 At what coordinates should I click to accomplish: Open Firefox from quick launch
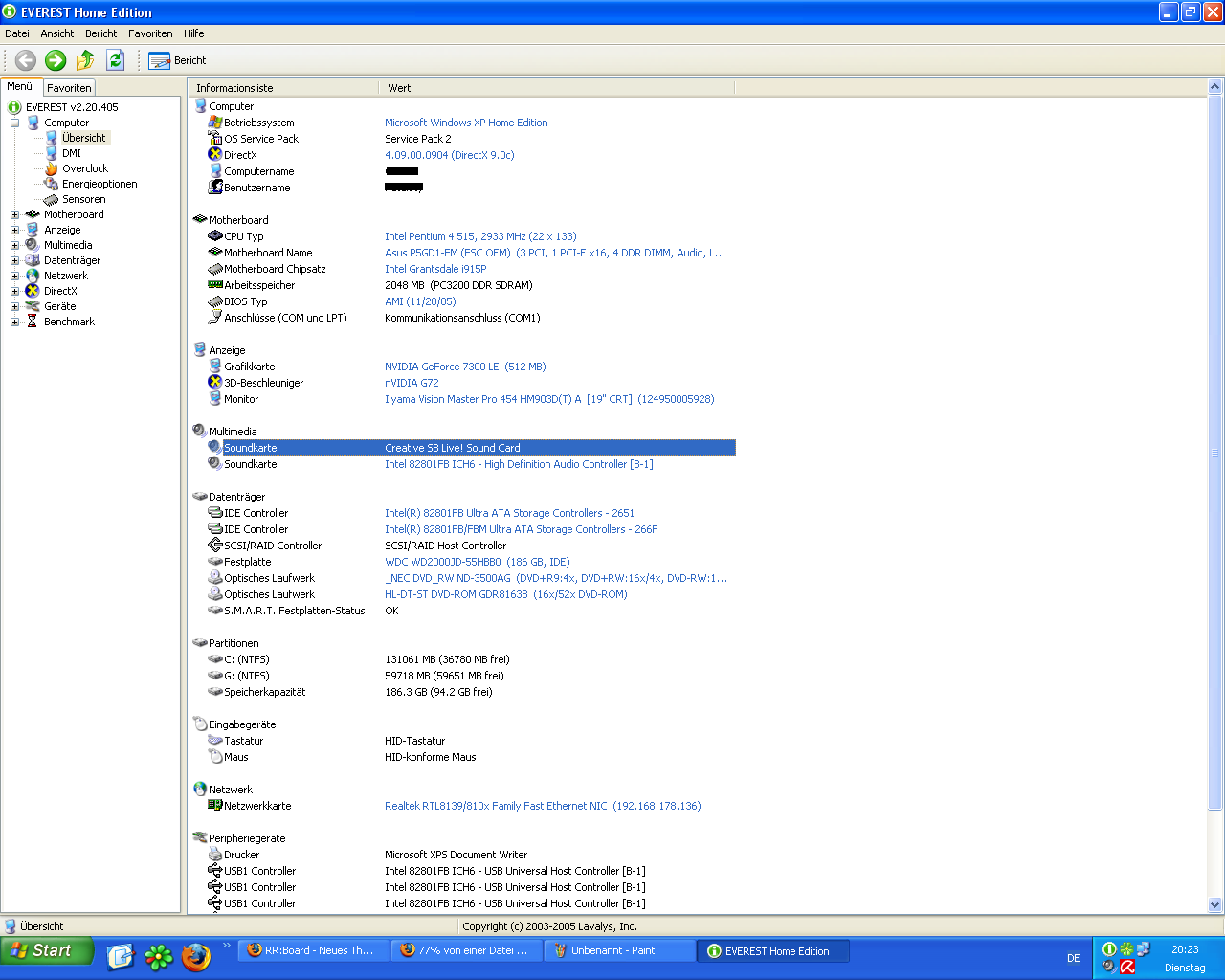pyautogui.click(x=196, y=956)
